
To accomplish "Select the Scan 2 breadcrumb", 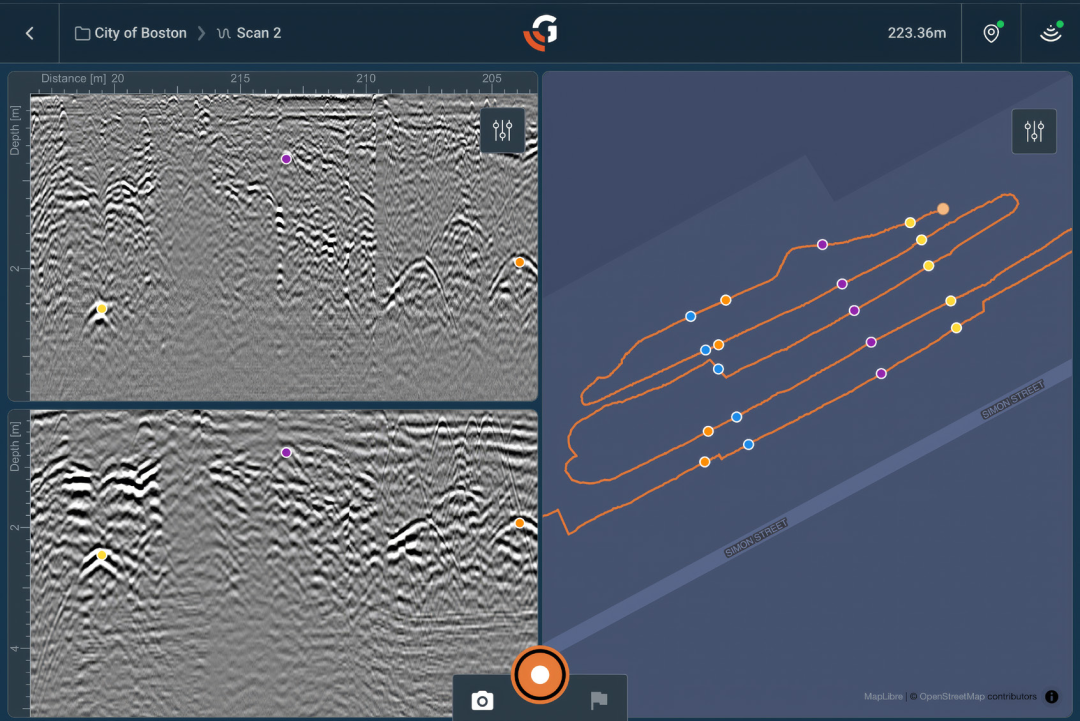I will click(x=249, y=33).
